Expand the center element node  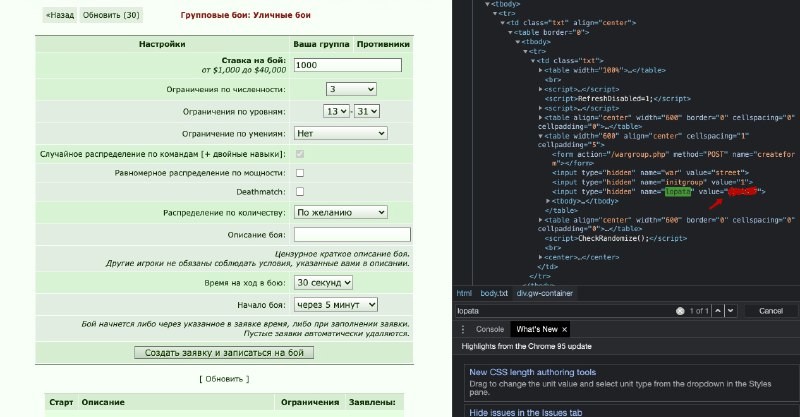(x=540, y=257)
